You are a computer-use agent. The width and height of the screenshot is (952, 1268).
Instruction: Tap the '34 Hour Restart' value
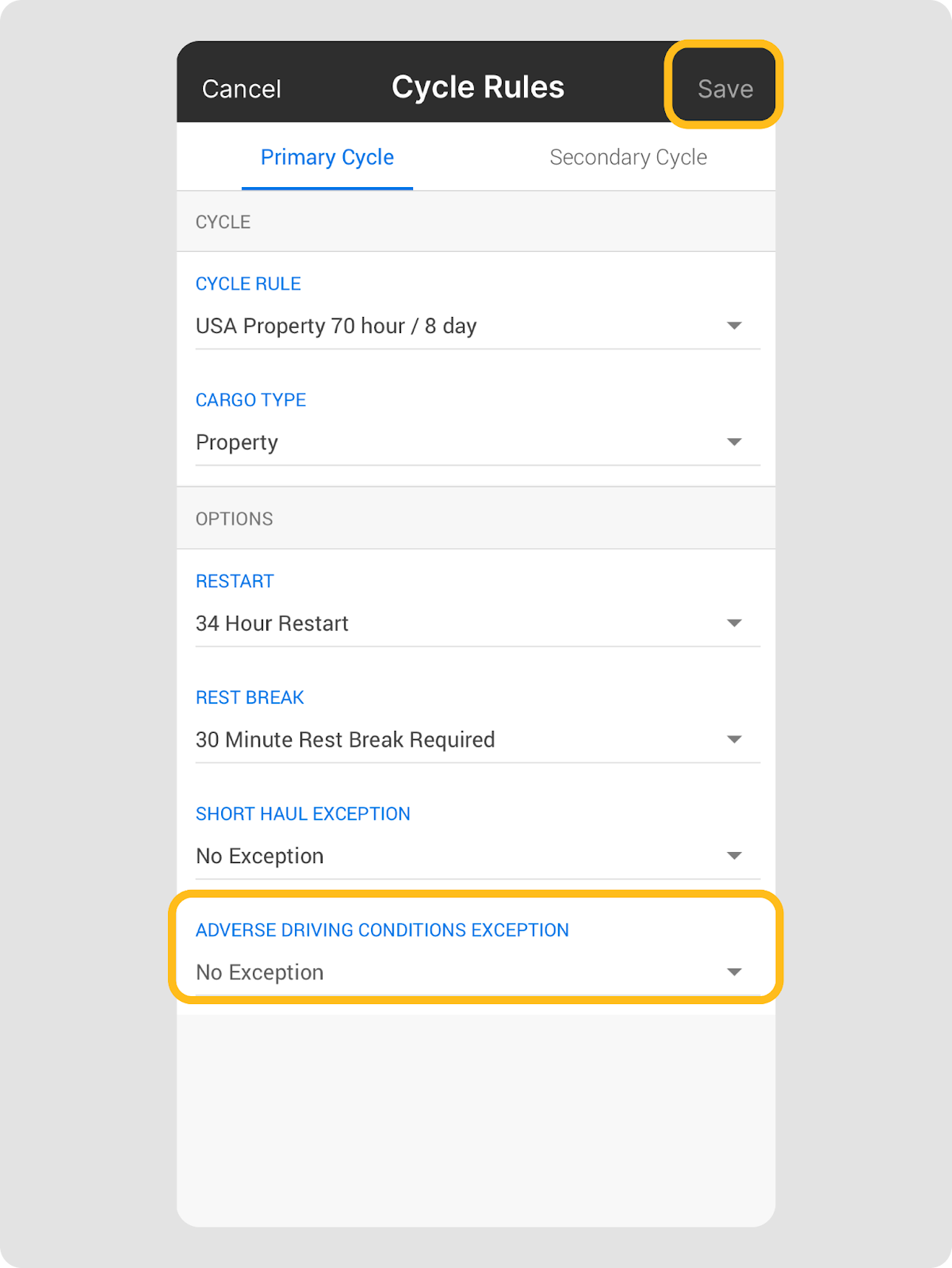(x=272, y=624)
